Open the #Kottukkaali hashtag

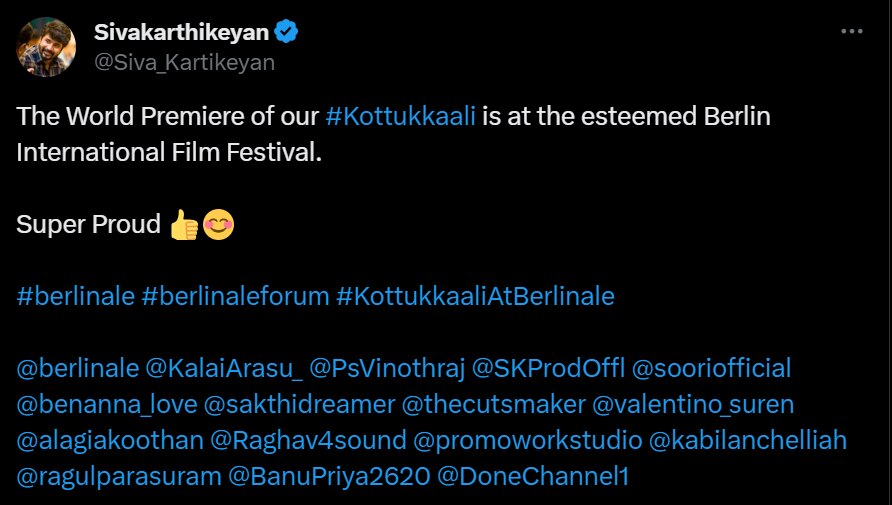point(403,116)
